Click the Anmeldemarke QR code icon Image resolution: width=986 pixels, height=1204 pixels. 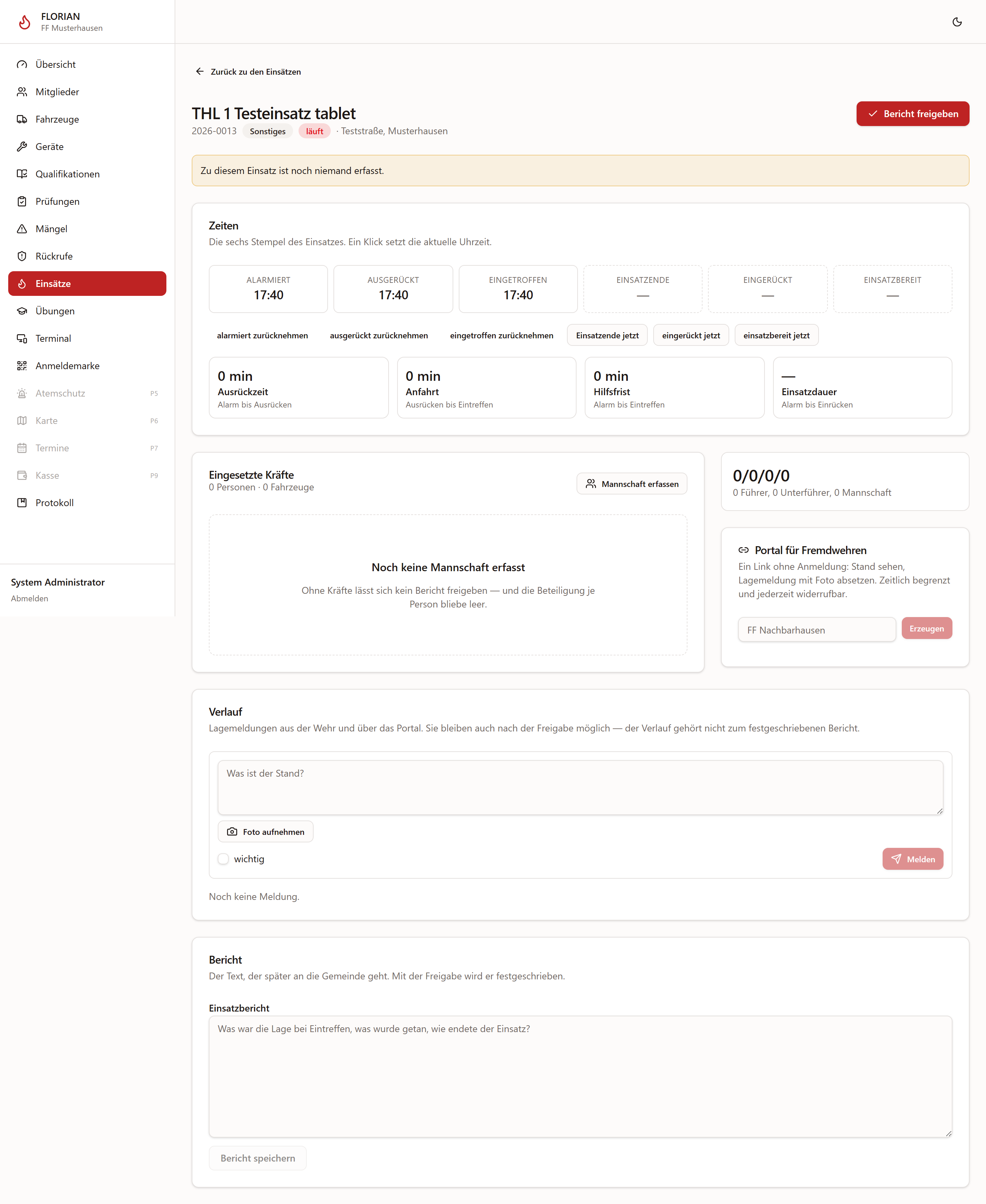pos(22,365)
